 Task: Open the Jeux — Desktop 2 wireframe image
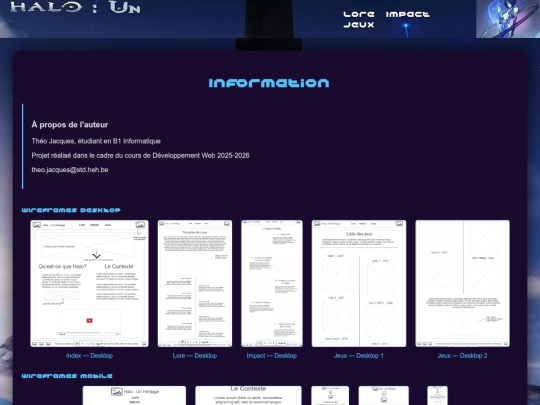click(463, 283)
